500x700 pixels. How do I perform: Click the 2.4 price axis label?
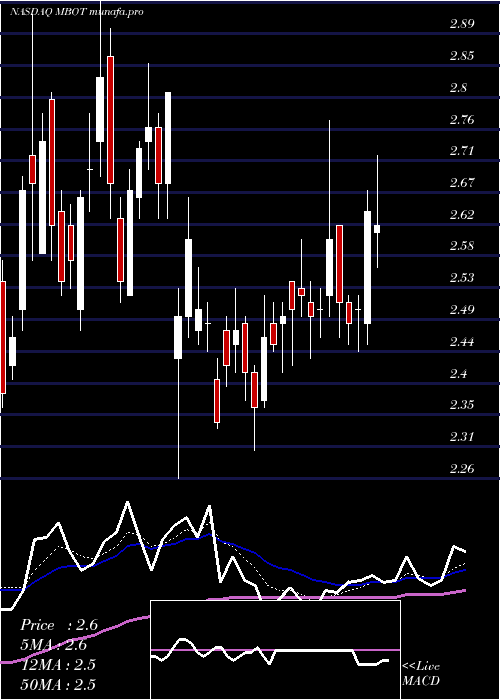[x=458, y=373]
